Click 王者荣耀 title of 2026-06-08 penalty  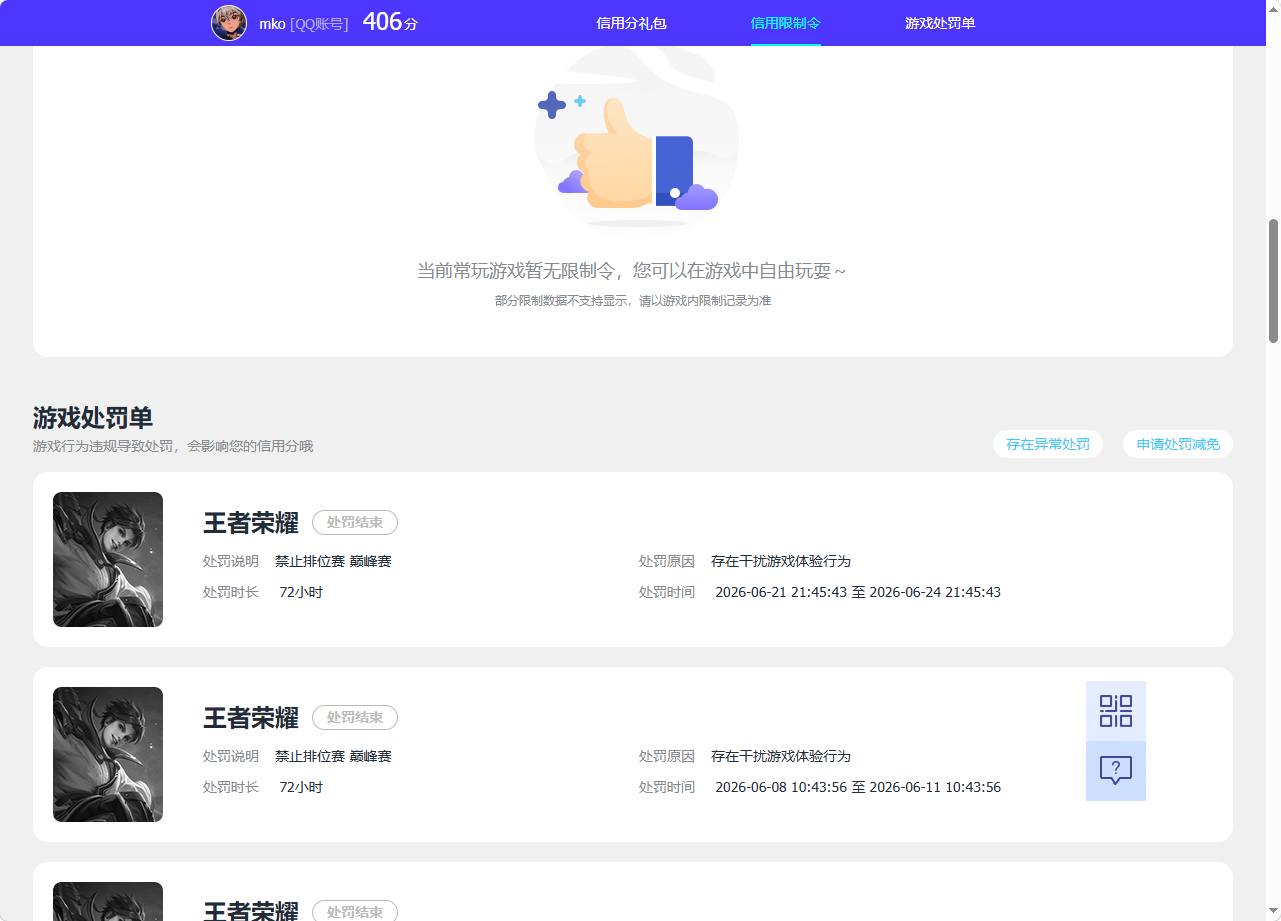[251, 718]
